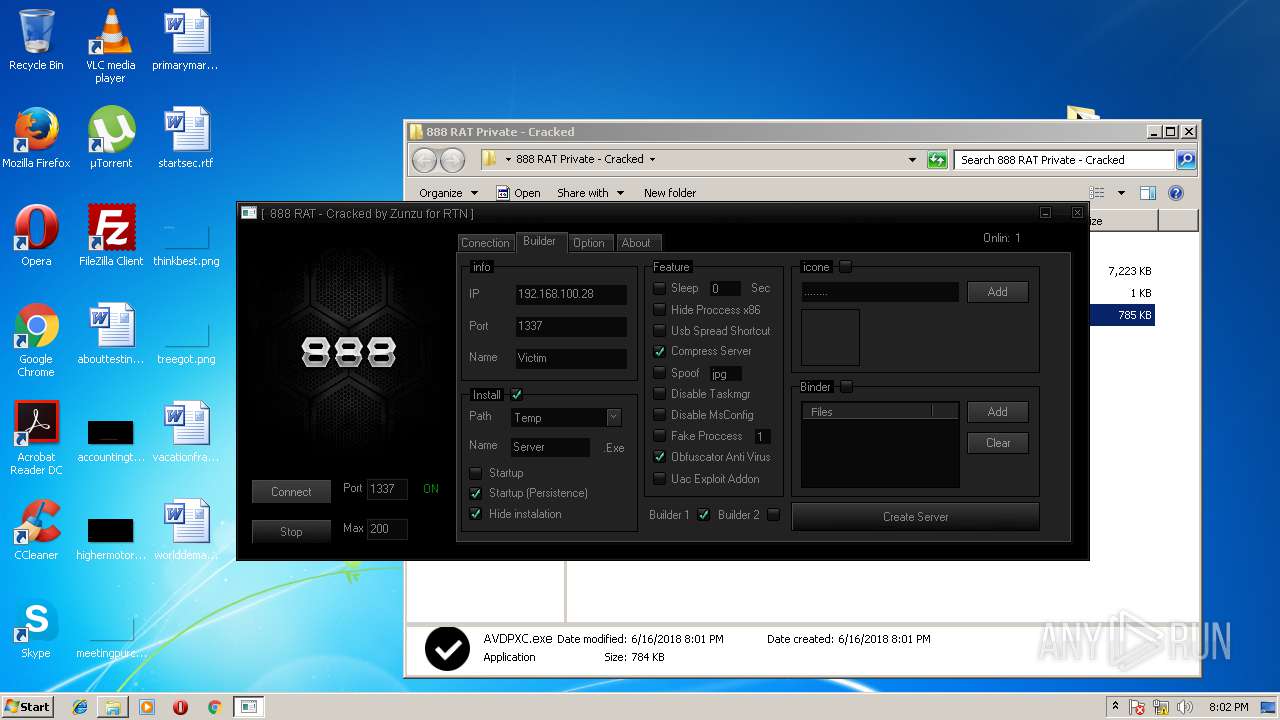1280x720 pixels.
Task: Launch CCleaner desktop shortcut
Action: pos(36,530)
